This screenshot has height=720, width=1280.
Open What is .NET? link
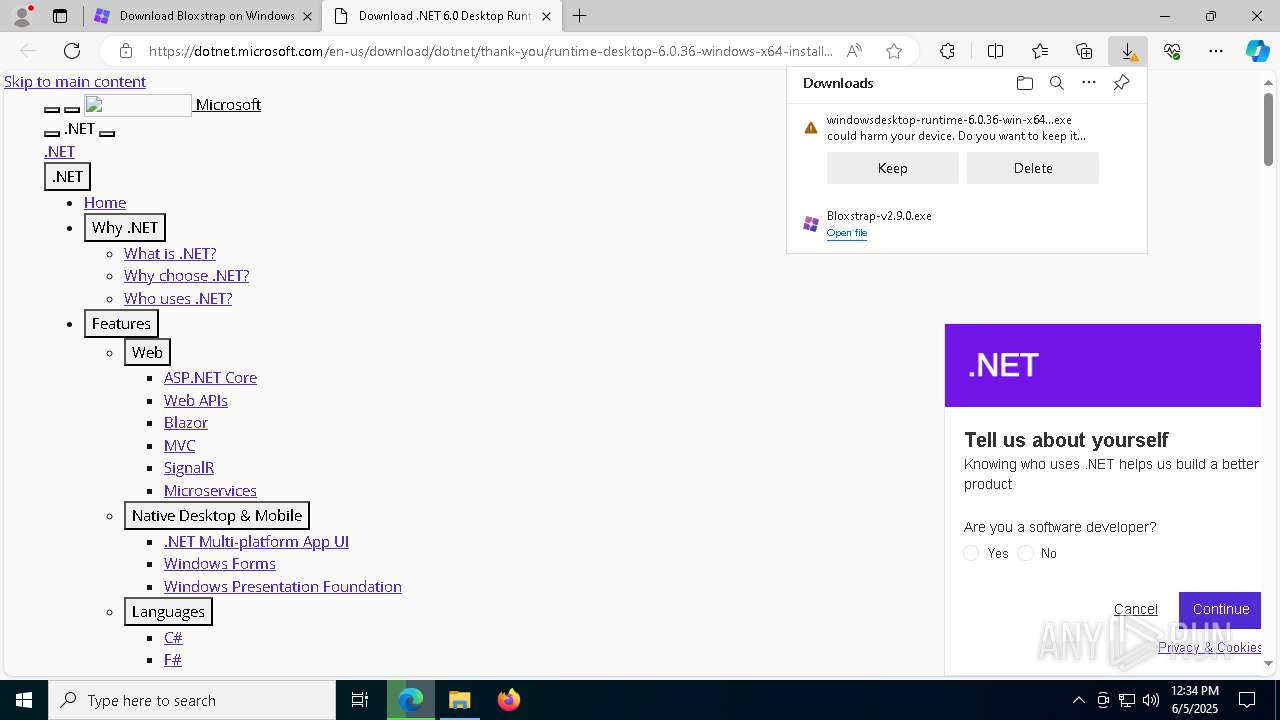[170, 253]
